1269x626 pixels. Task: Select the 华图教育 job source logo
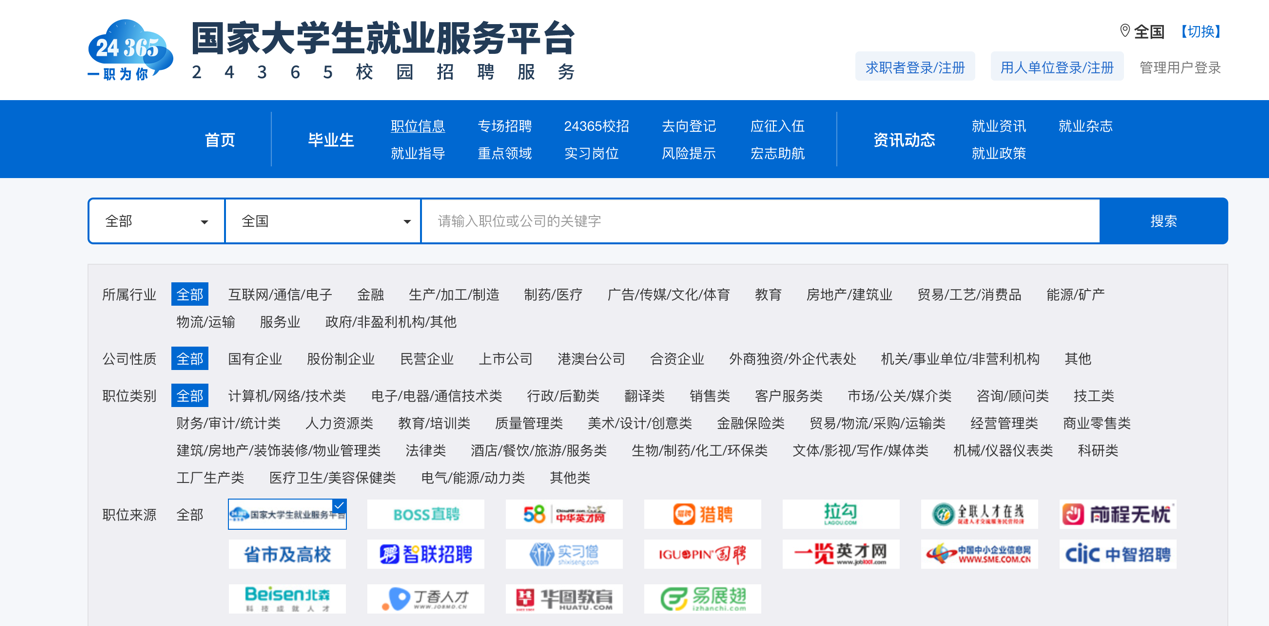tap(564, 598)
